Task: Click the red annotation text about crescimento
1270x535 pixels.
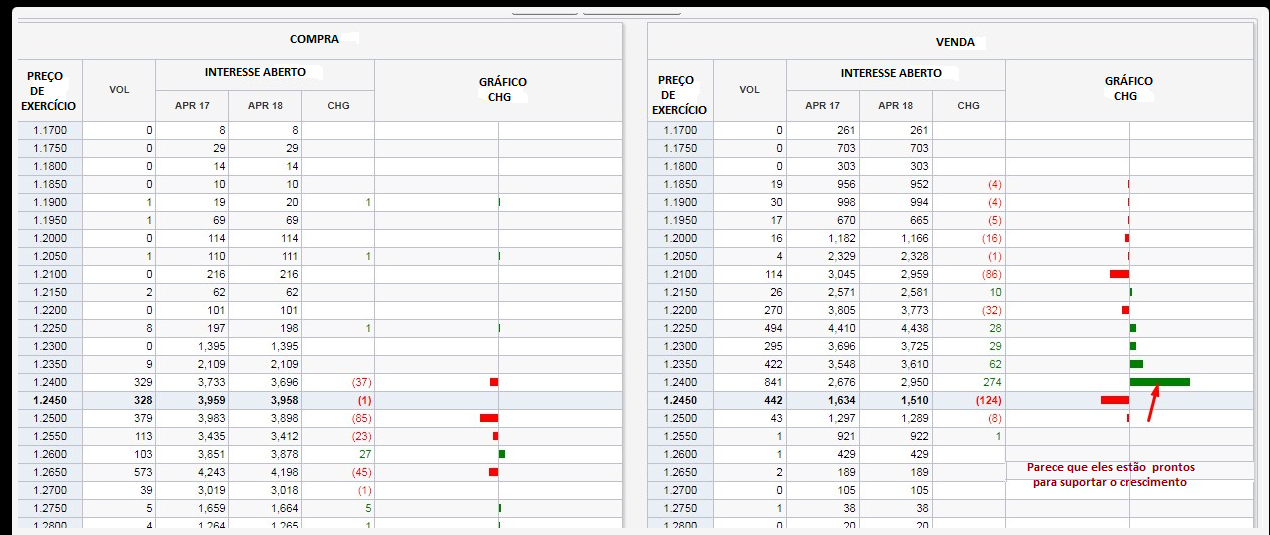Action: point(1110,474)
